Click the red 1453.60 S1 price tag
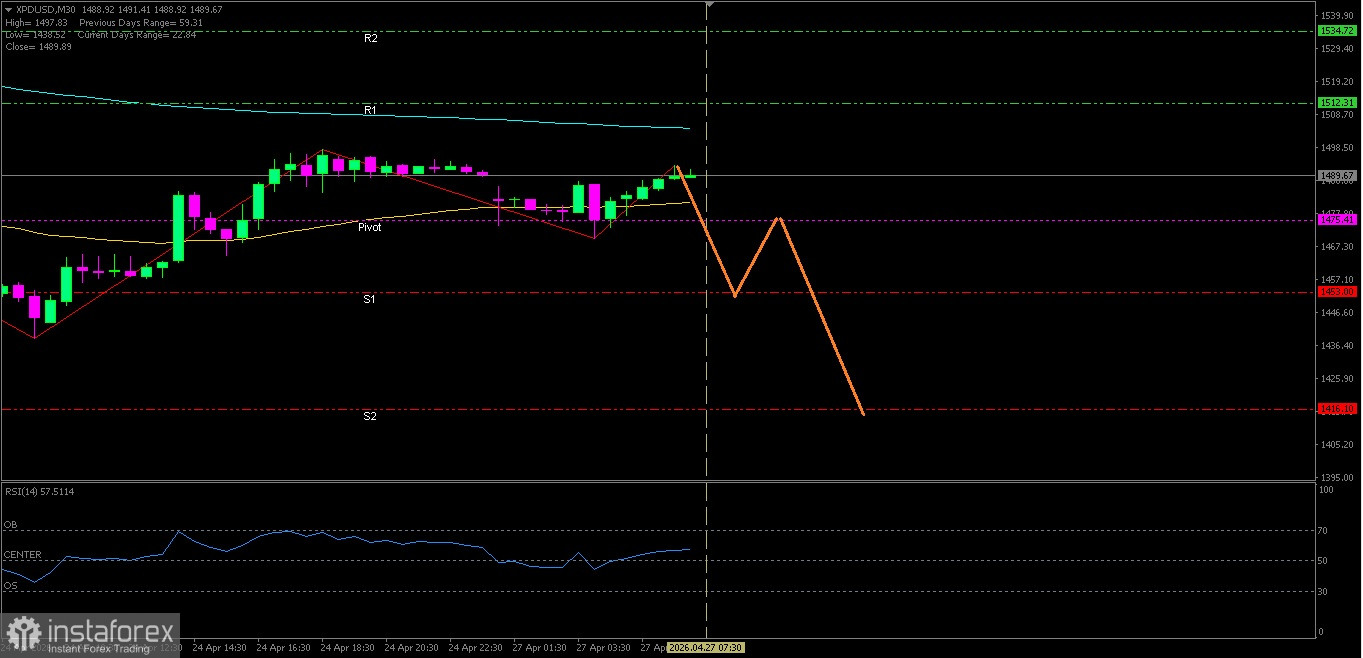1363x658 pixels. pyautogui.click(x=1337, y=292)
